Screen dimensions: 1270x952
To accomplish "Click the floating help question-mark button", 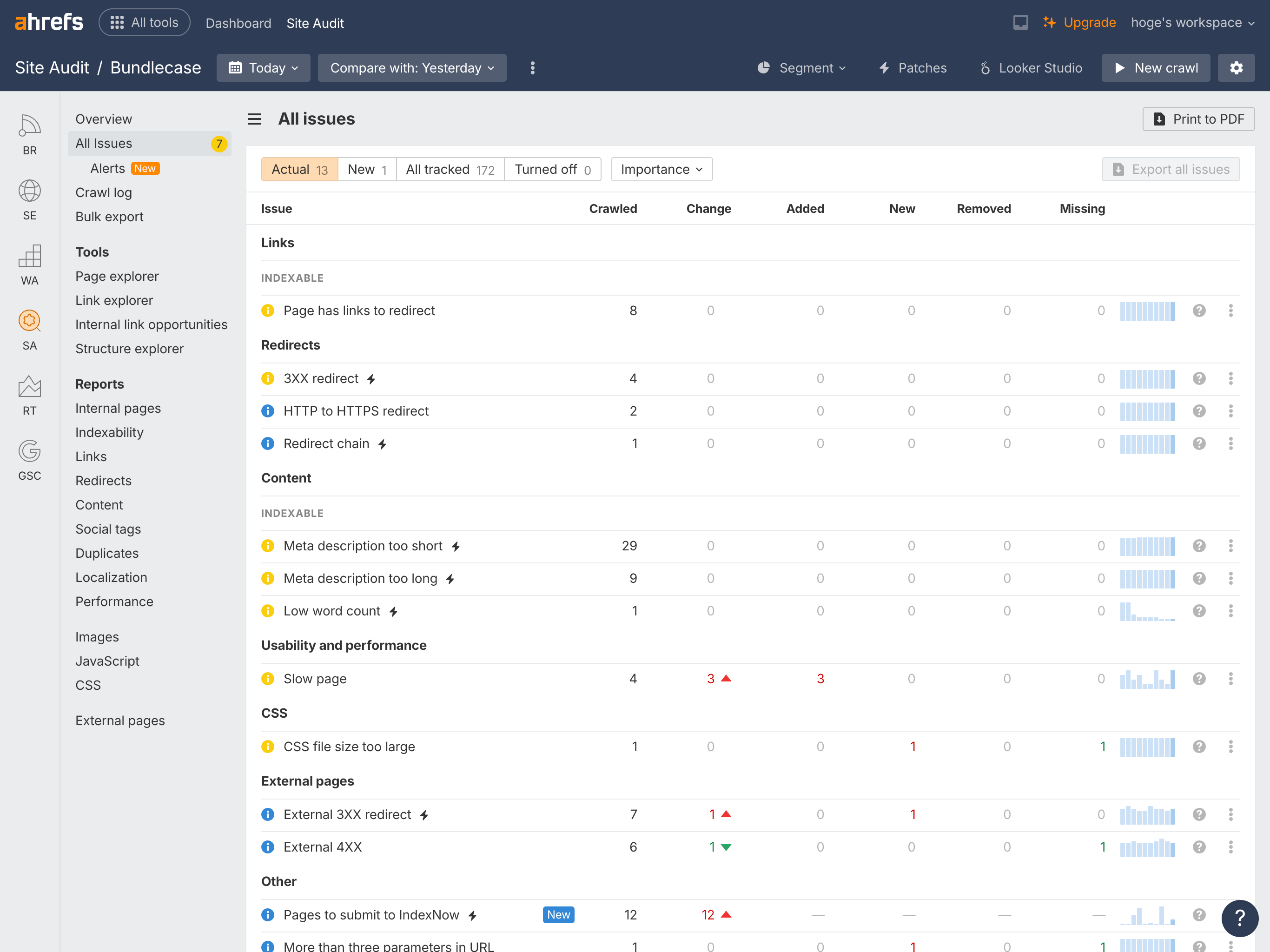I will coord(1240,918).
